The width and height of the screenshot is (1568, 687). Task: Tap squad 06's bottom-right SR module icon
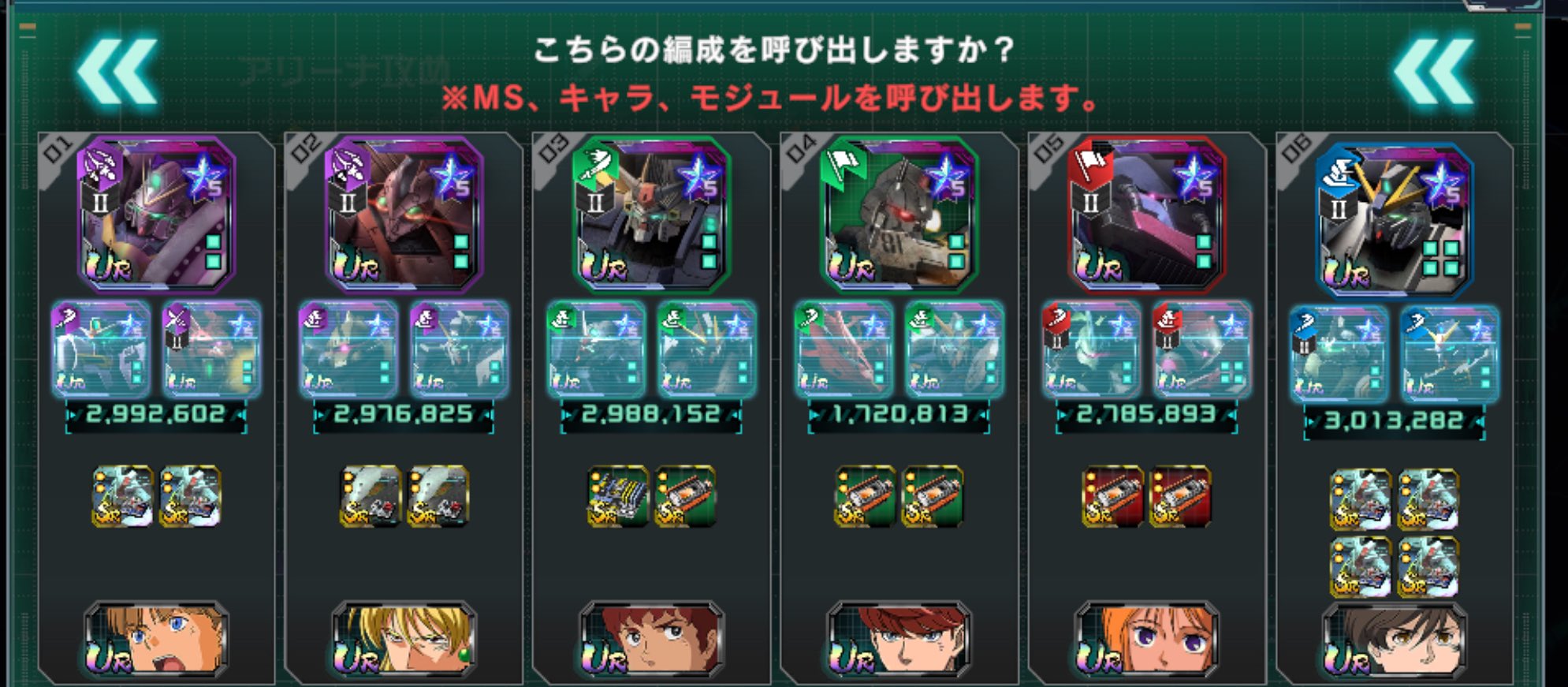1428,567
